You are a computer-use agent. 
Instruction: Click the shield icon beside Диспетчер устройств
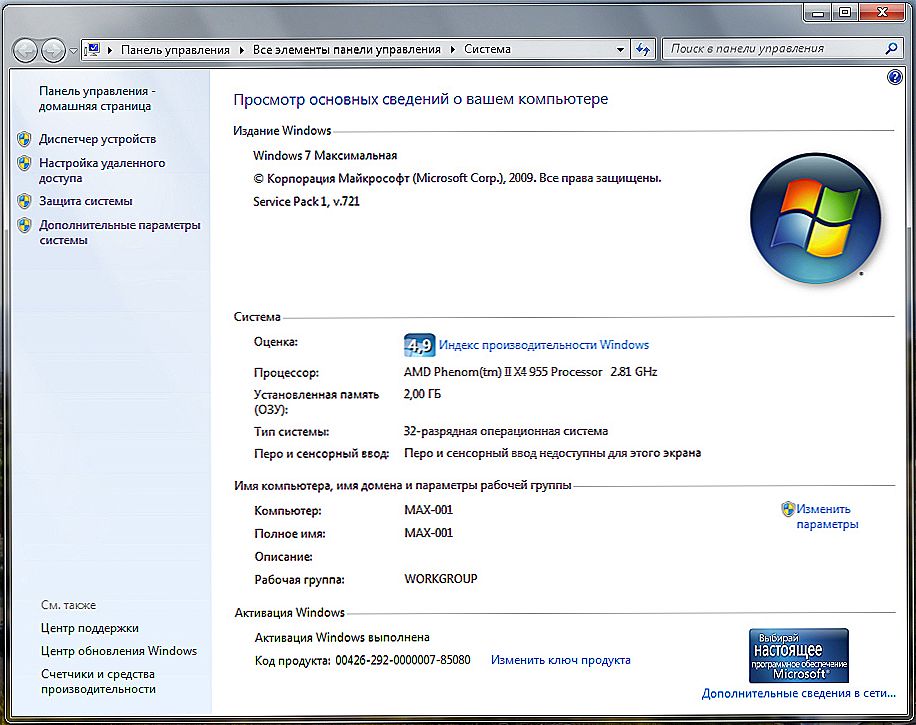click(25, 139)
